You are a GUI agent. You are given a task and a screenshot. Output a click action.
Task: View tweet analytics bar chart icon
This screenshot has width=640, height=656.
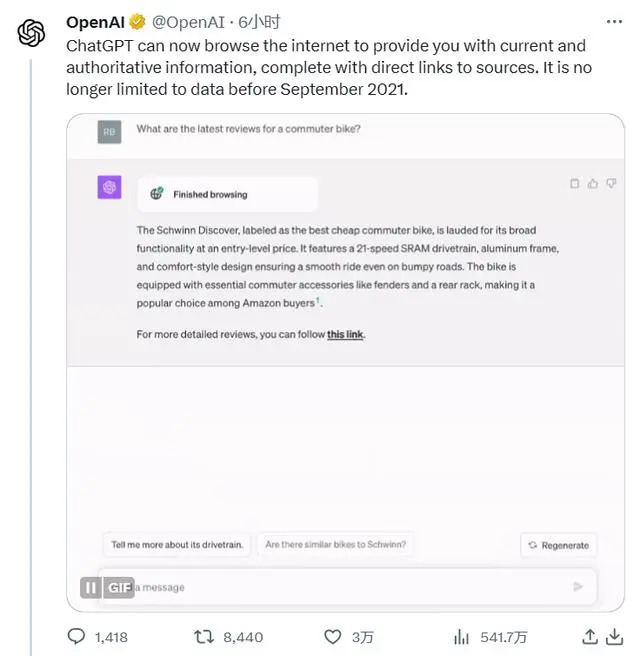[462, 636]
